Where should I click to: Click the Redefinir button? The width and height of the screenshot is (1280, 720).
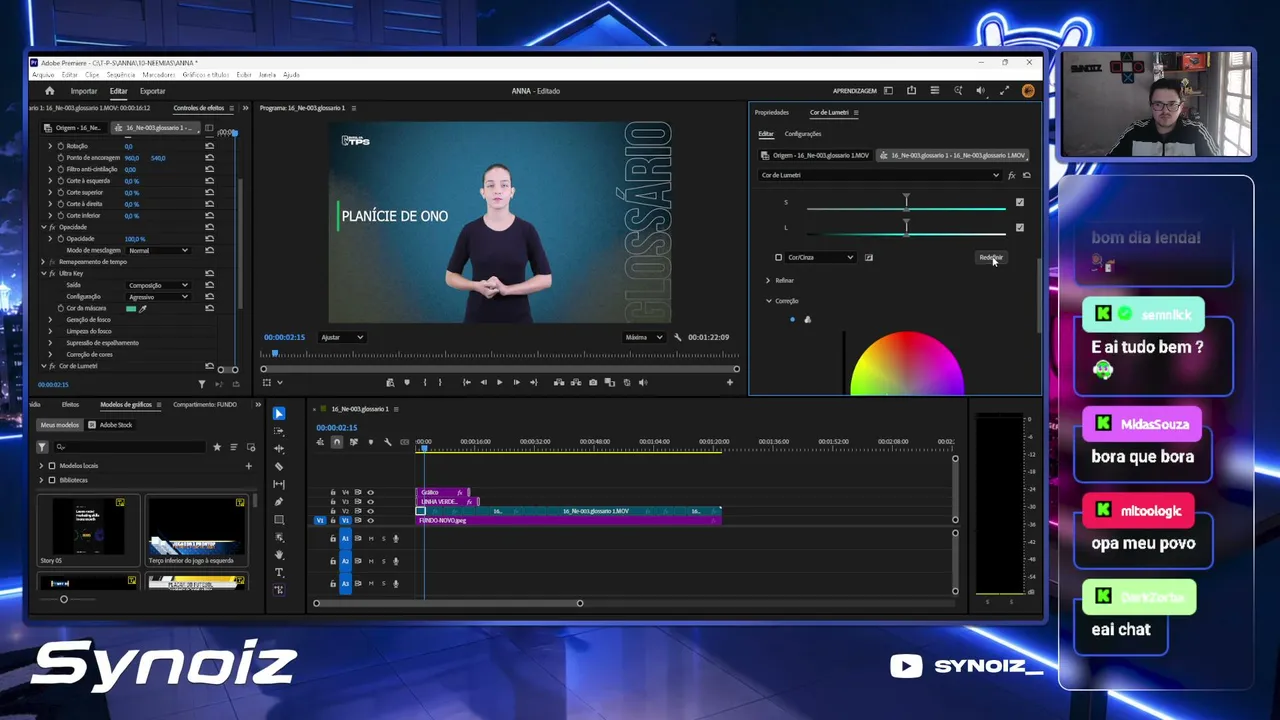click(990, 257)
